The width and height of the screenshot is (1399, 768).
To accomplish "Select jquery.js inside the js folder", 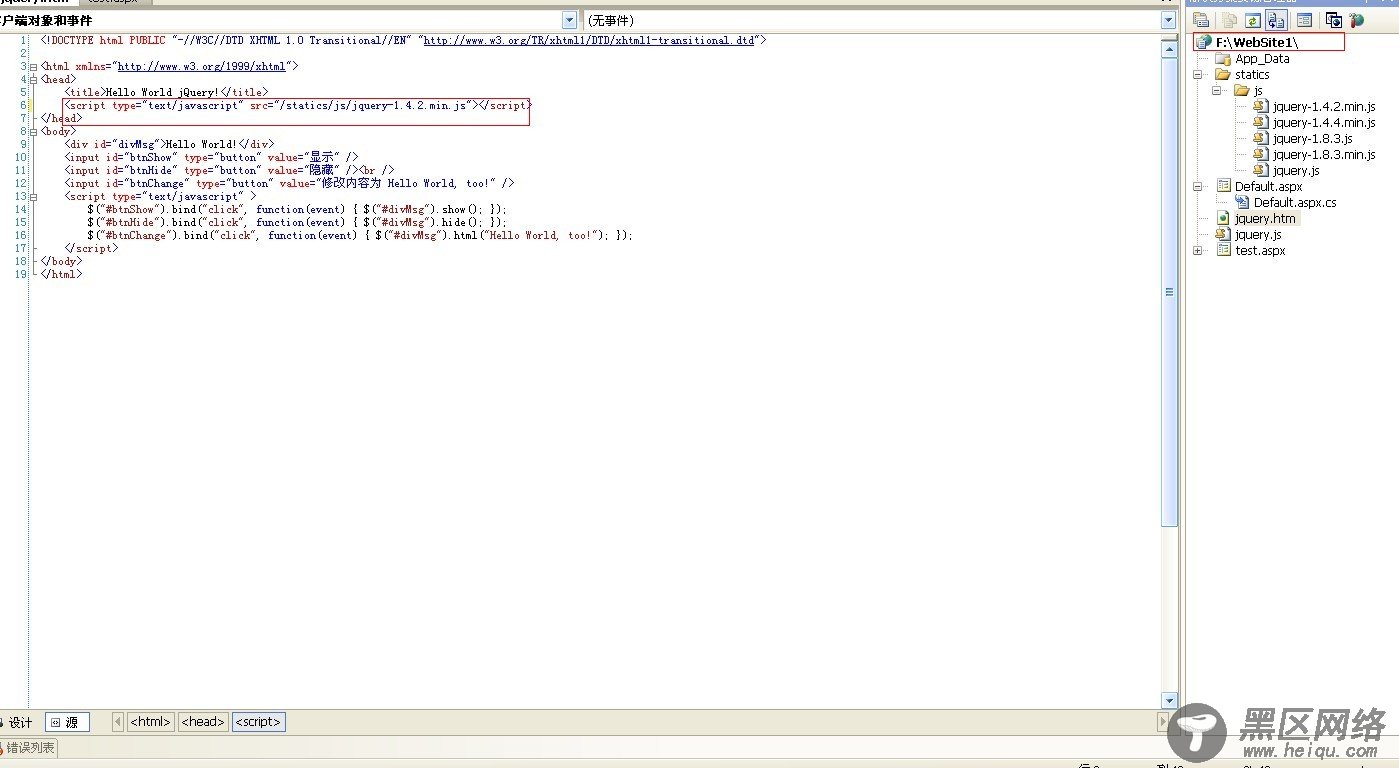I will [1296, 171].
